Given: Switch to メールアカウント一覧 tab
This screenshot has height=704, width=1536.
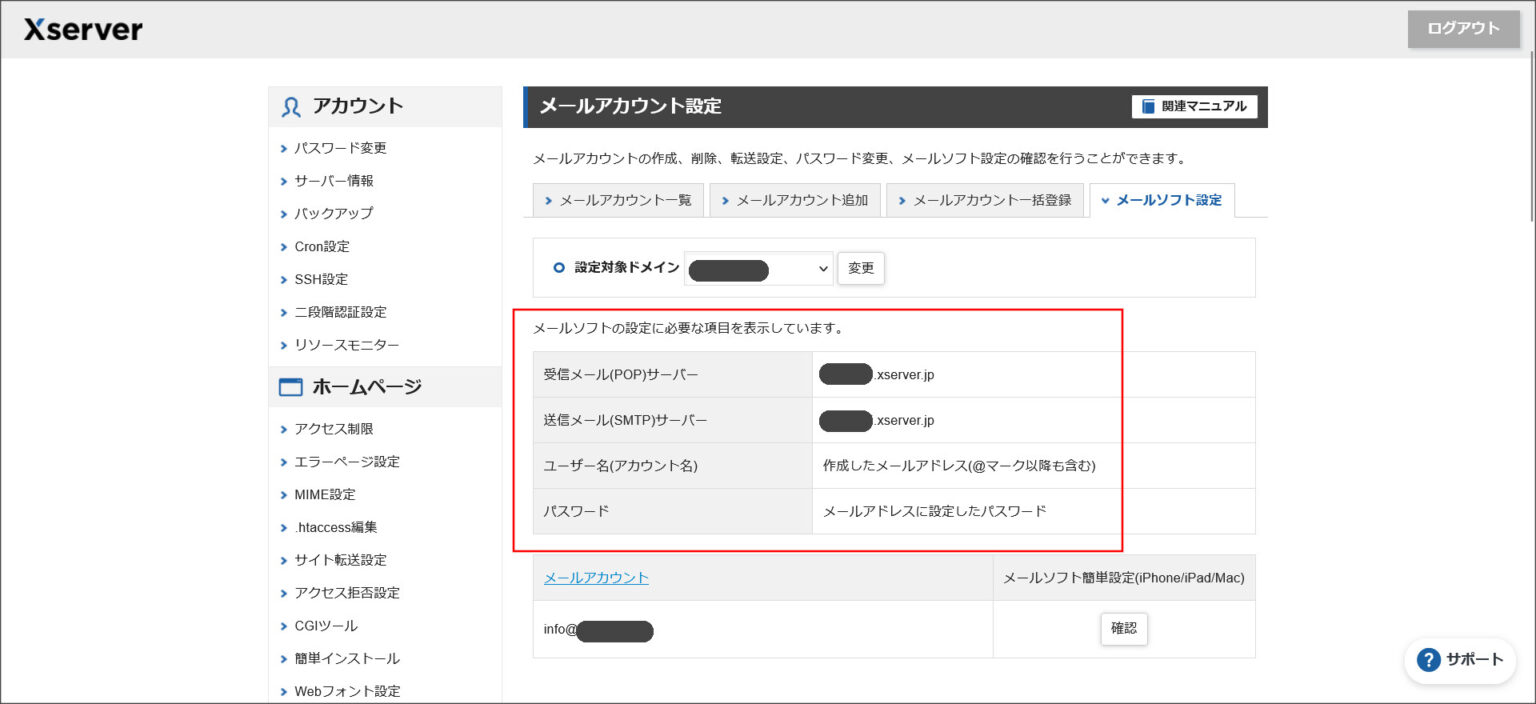Looking at the screenshot, I should point(618,200).
